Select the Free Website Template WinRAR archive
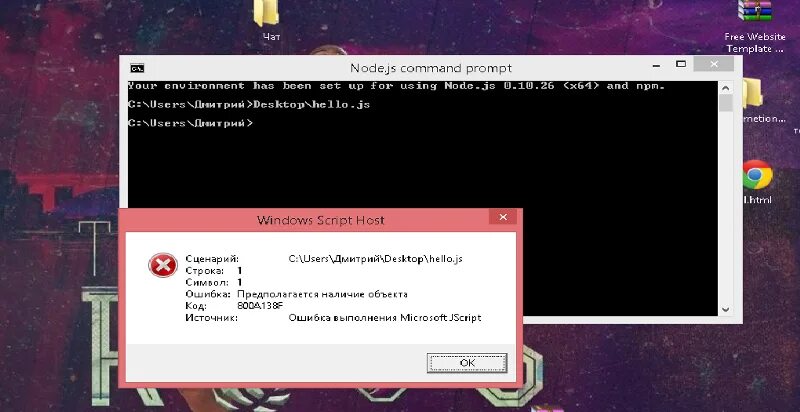 pyautogui.click(x=755, y=25)
